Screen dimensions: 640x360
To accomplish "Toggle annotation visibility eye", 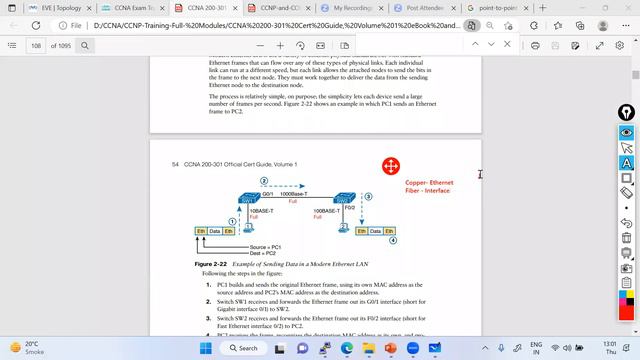I will click(x=626, y=133).
